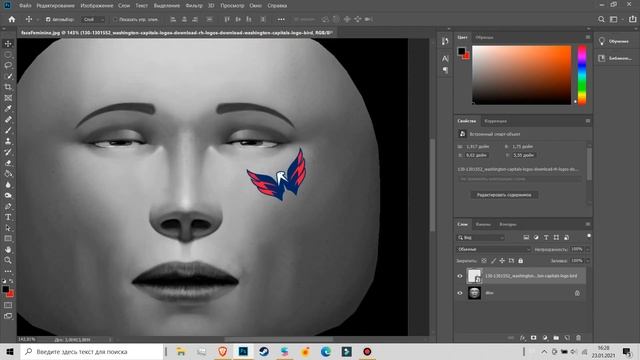Click the add layer mask icon

coord(533,338)
